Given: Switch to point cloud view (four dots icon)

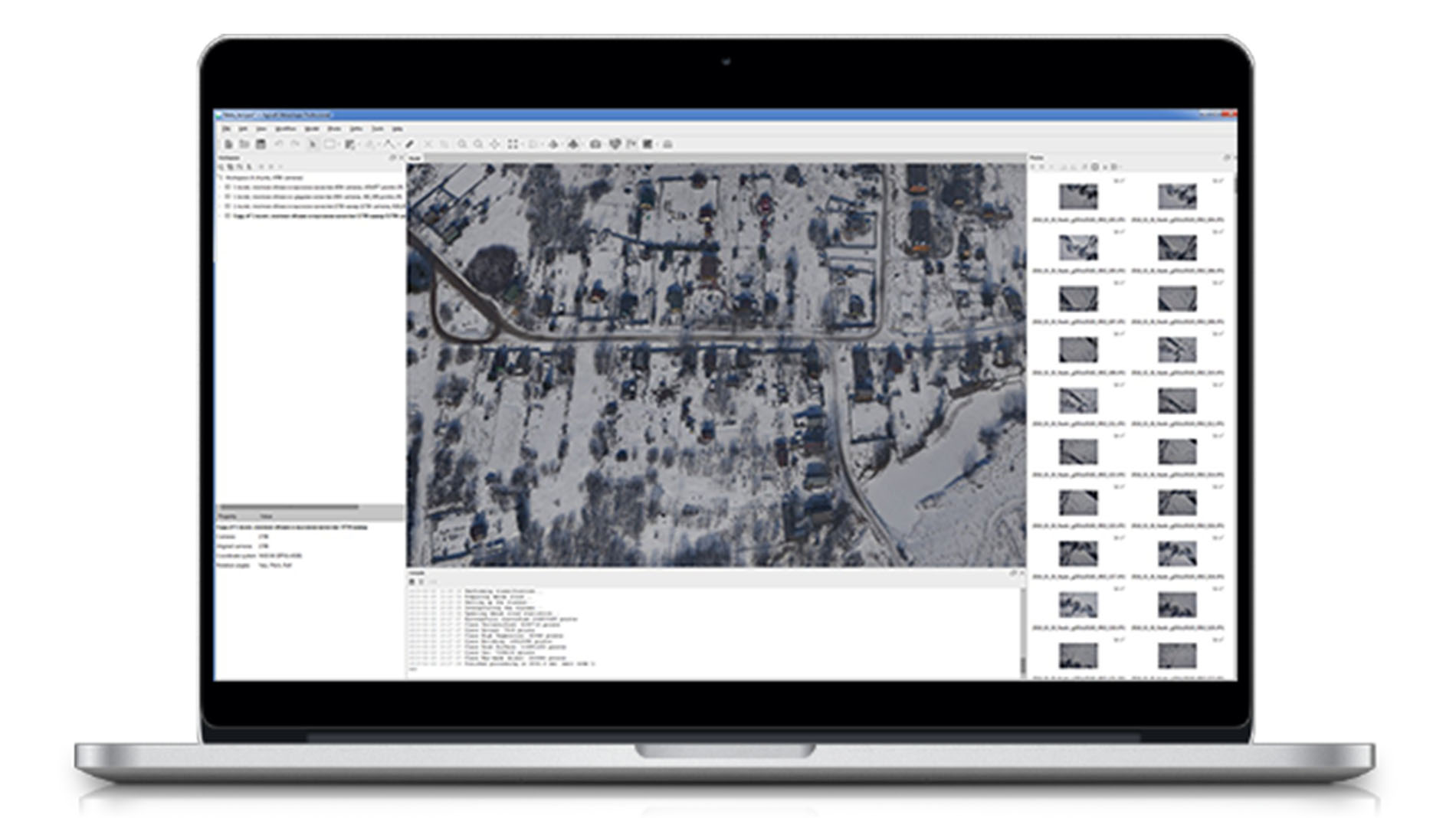Looking at the screenshot, I should click(x=513, y=144).
